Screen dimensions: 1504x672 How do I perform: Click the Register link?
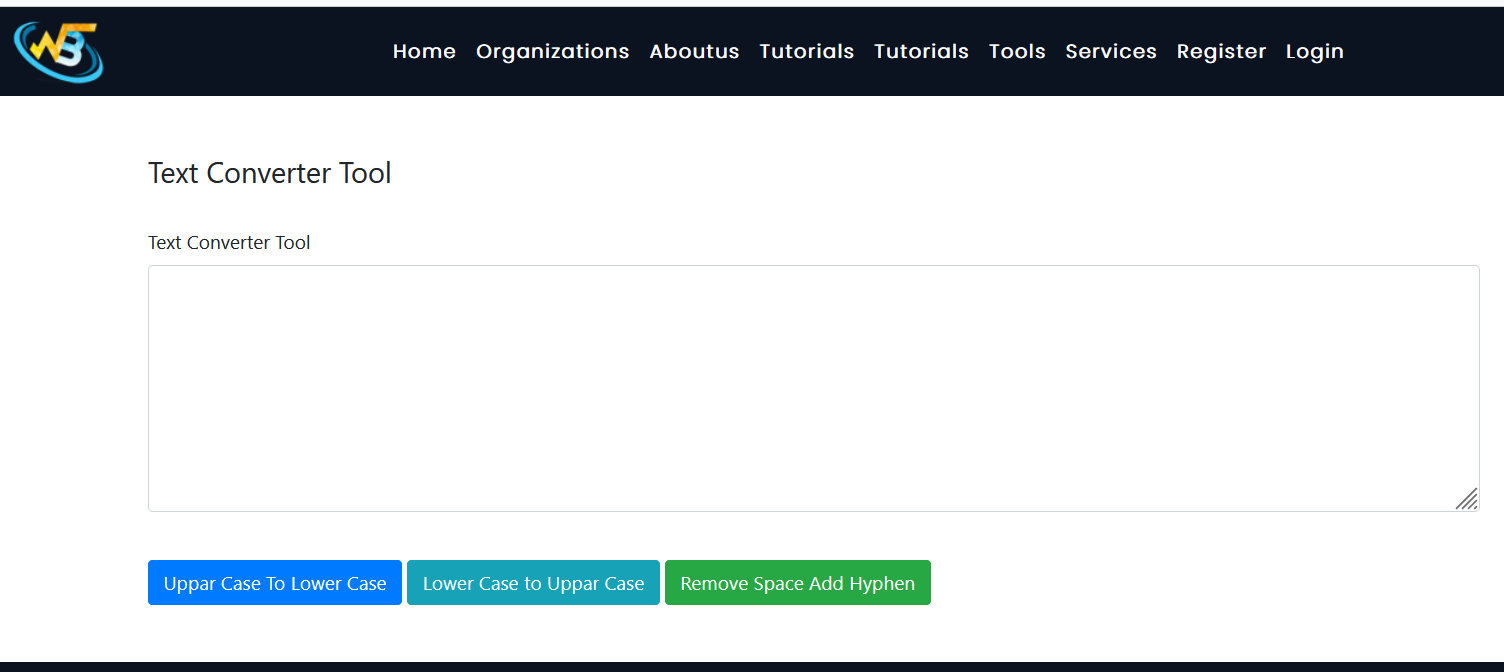pos(1221,51)
